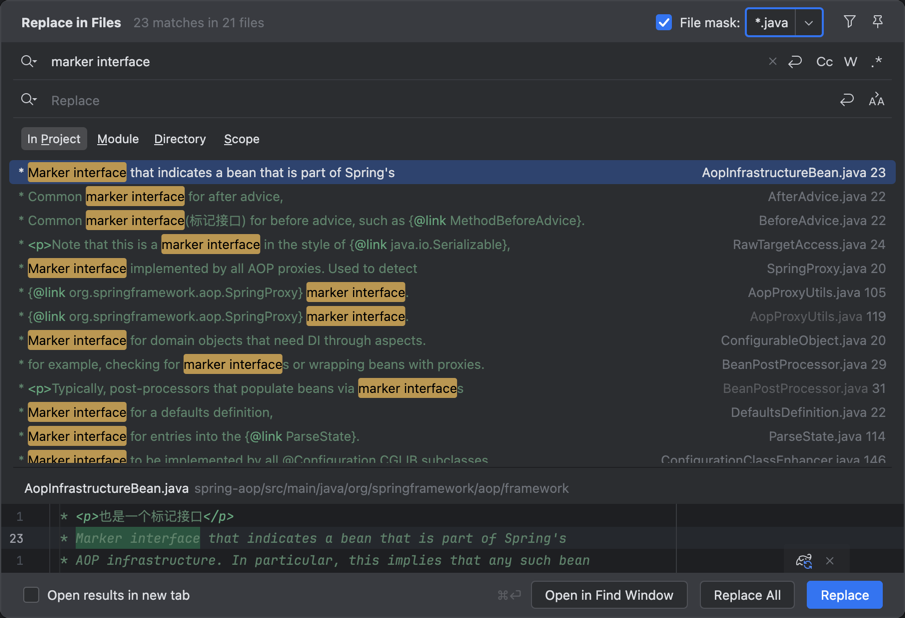
Task: Toggle Words (W) whole-word matching
Action: pyautogui.click(x=850, y=62)
